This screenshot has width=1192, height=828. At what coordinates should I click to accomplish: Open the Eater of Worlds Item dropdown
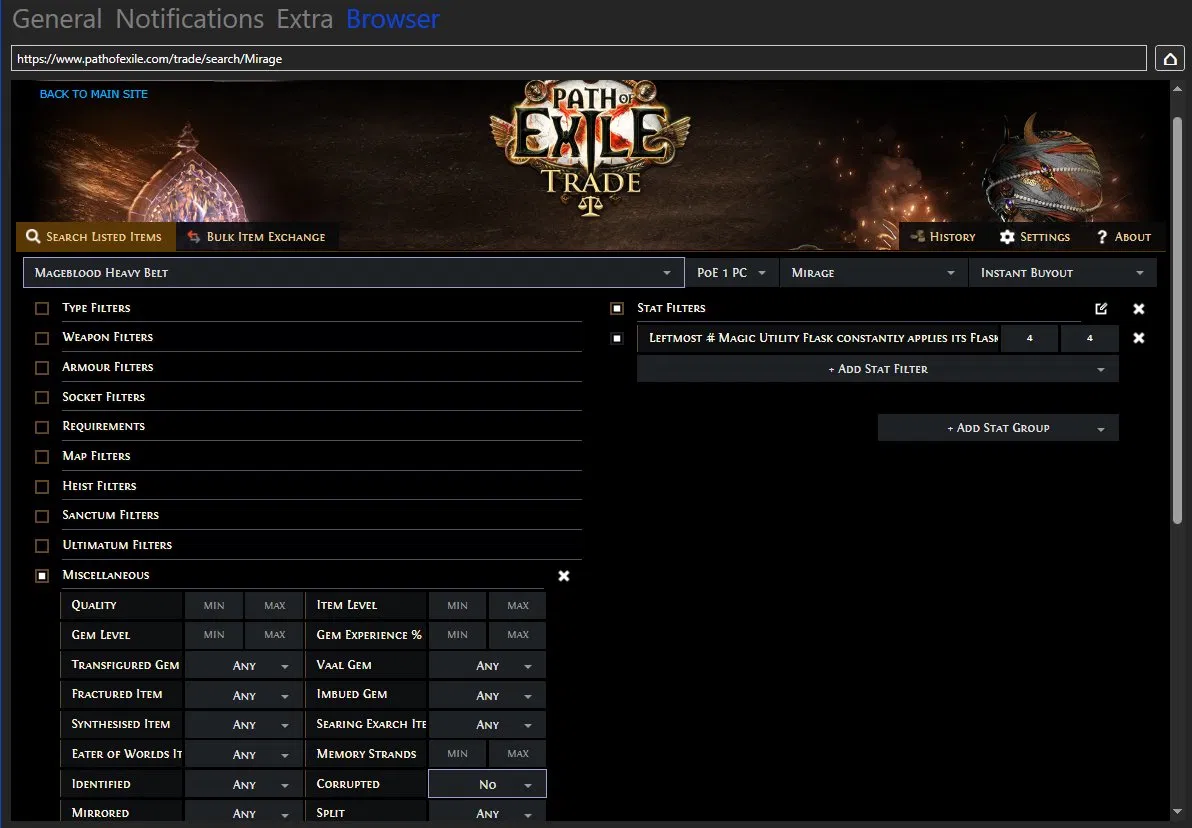point(243,754)
